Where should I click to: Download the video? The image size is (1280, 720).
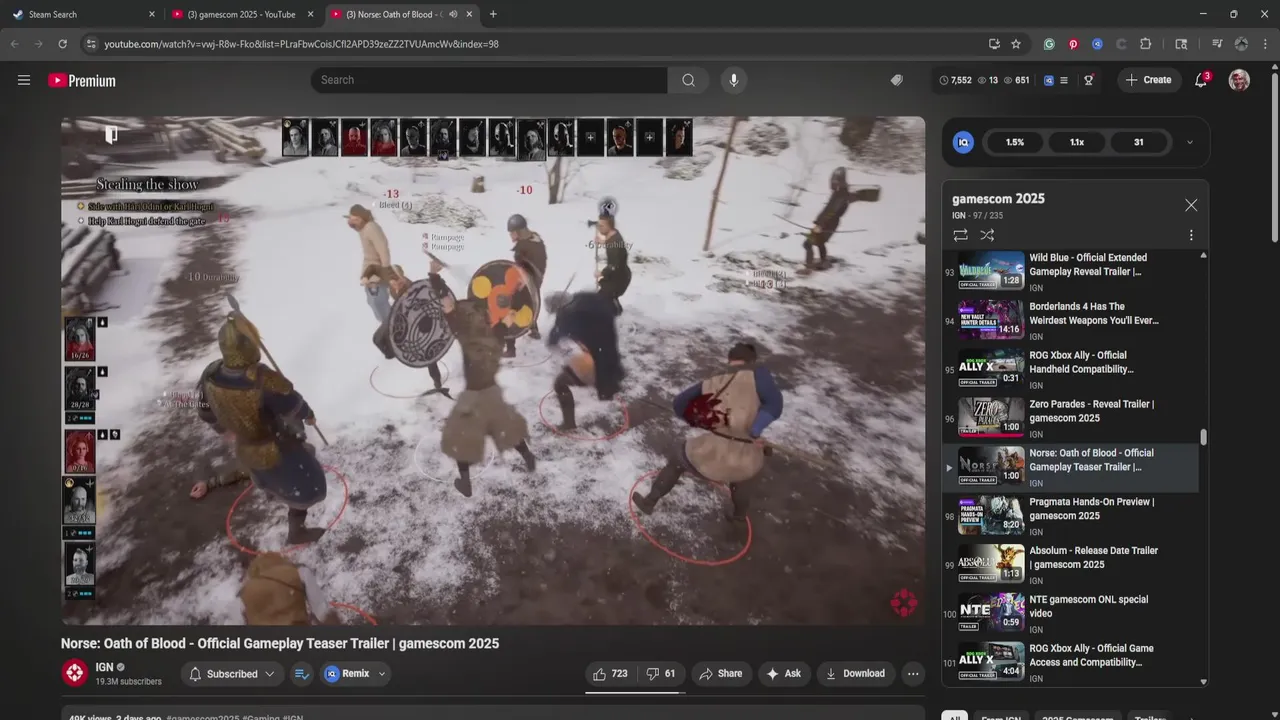point(855,674)
